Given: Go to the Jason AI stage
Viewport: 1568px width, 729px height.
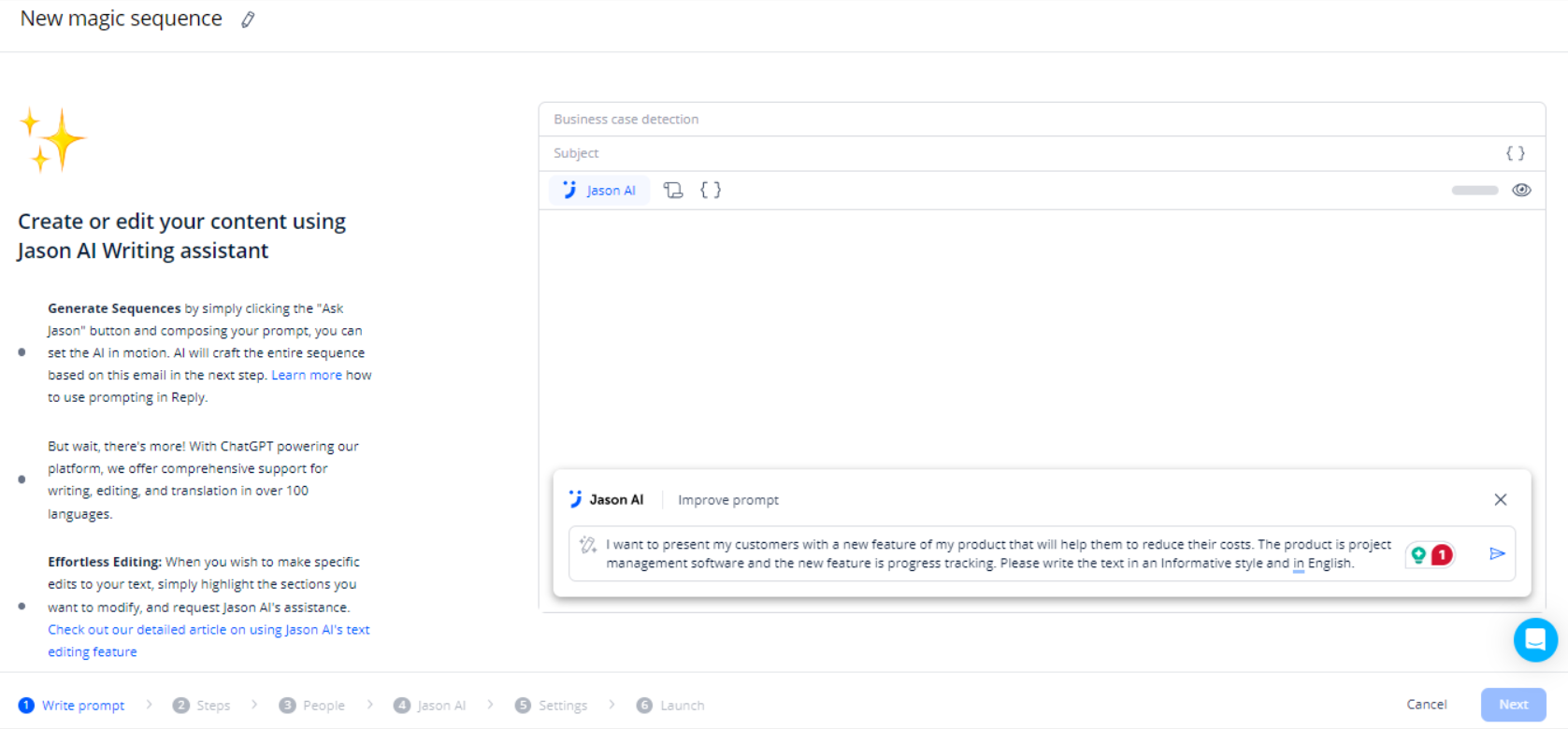Looking at the screenshot, I should coord(430,706).
